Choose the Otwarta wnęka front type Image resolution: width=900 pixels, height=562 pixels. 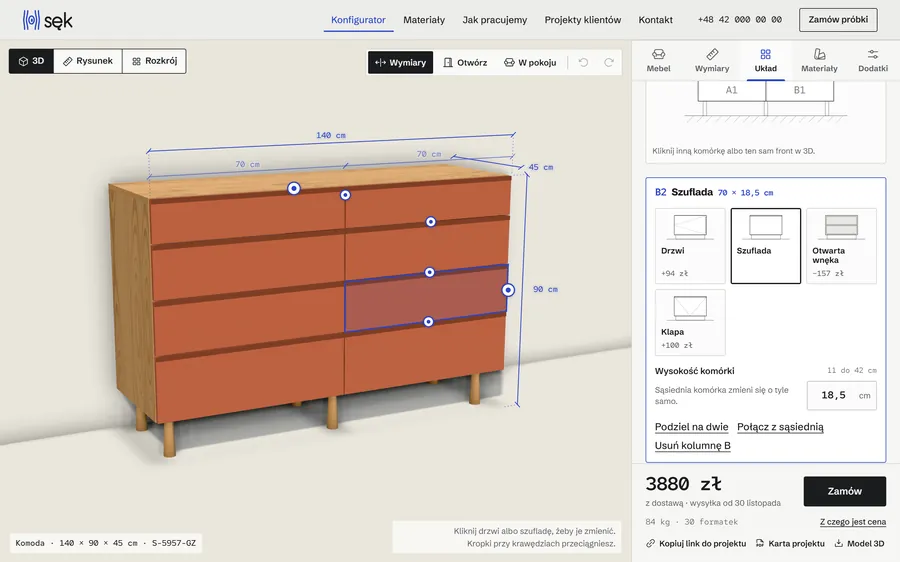tap(841, 246)
